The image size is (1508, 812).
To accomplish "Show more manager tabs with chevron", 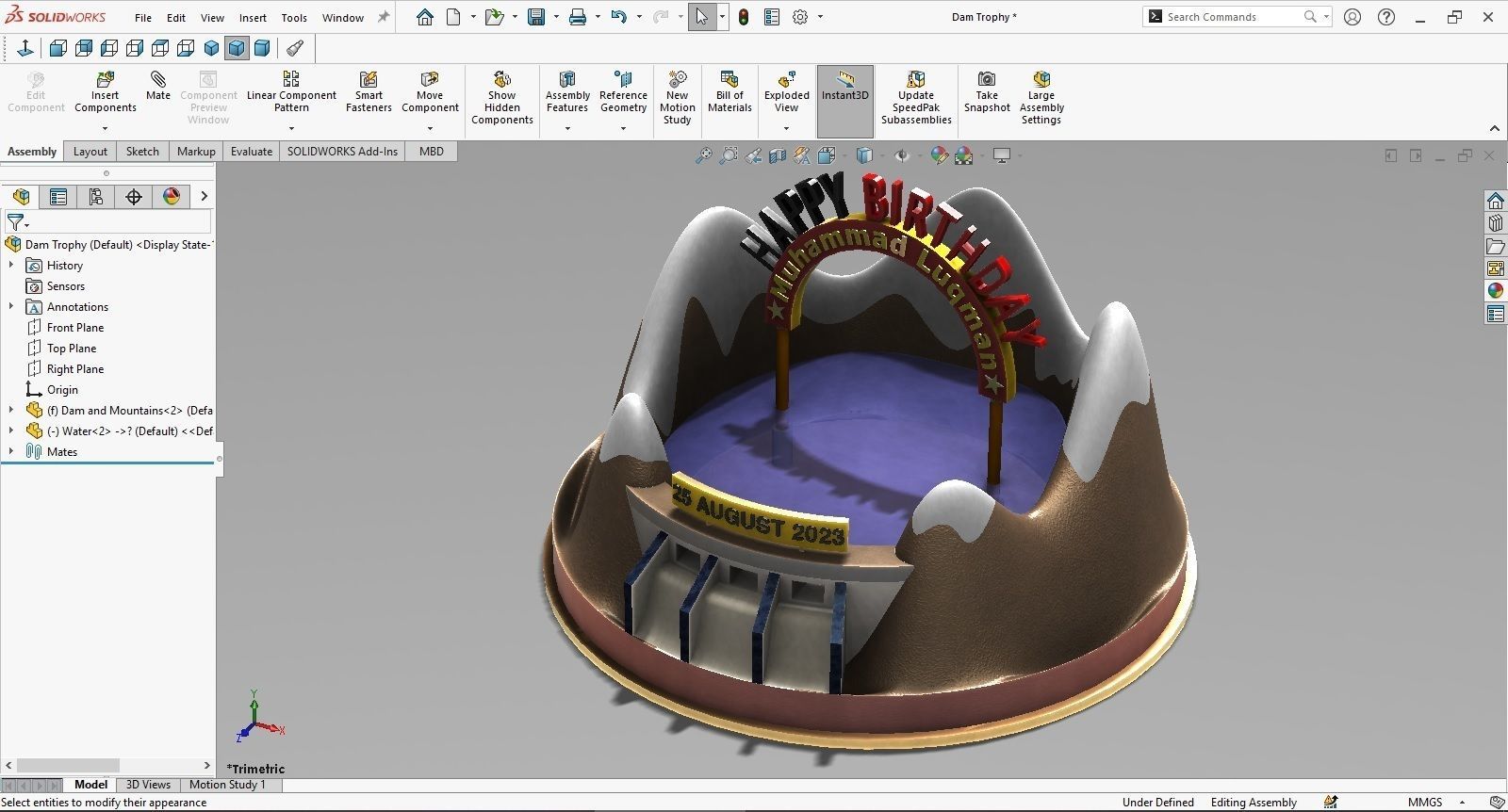I will tap(204, 196).
